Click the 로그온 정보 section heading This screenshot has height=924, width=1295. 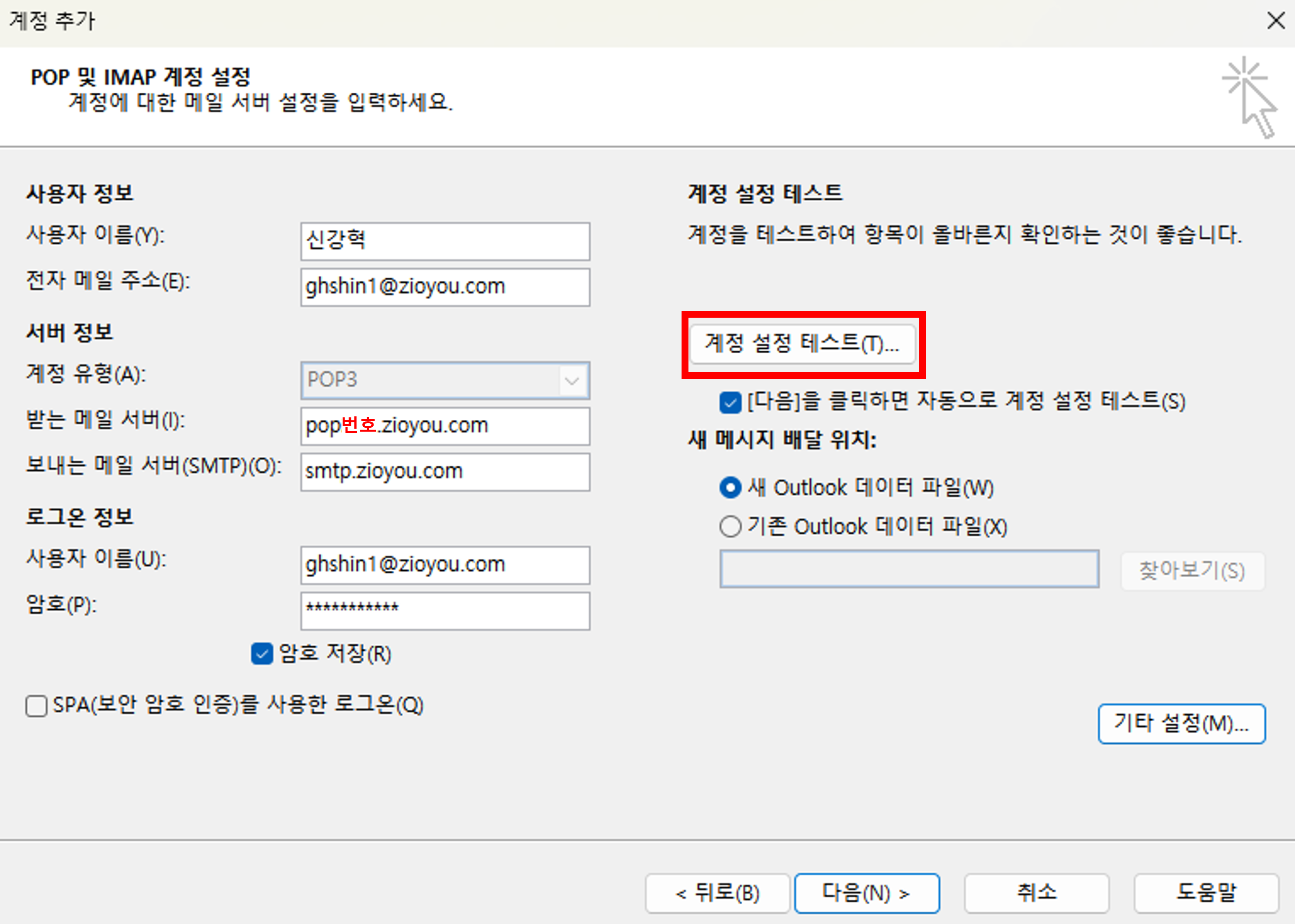[79, 517]
